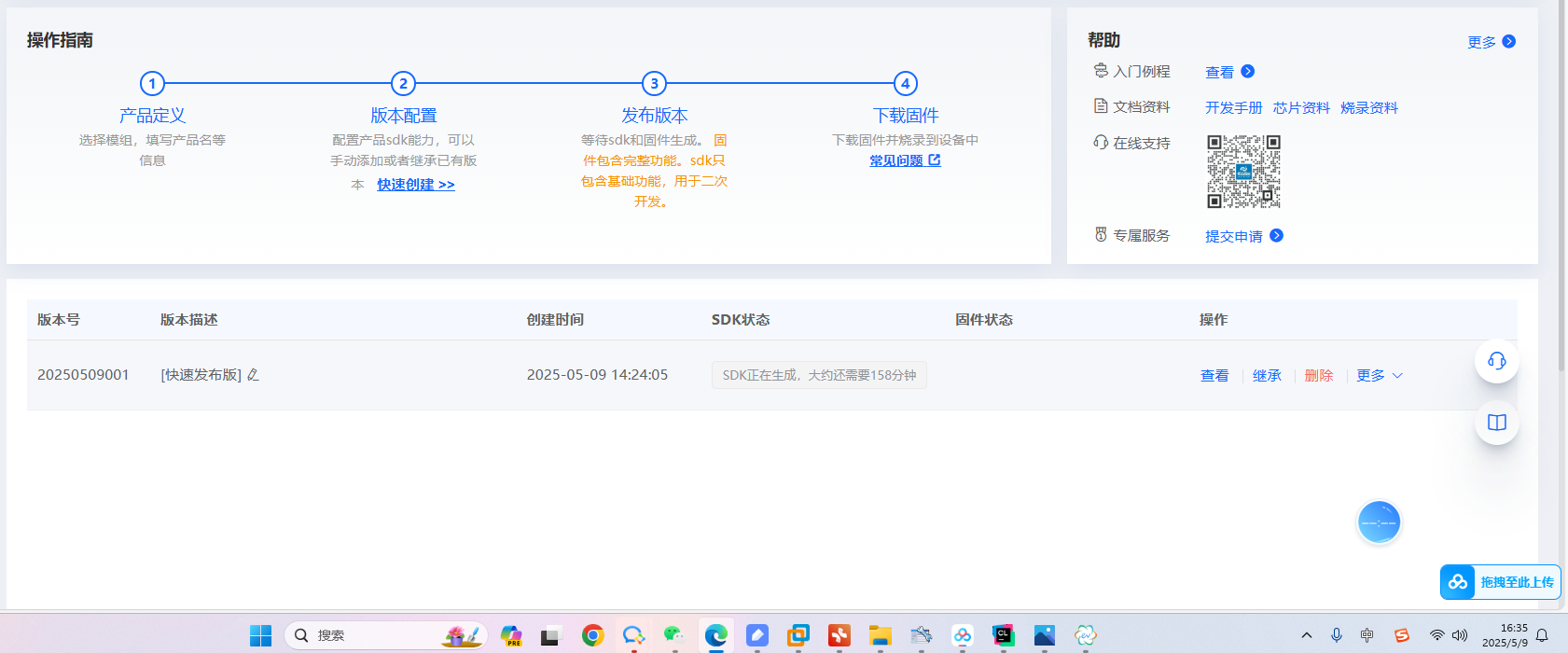This screenshot has height=653, width=1568.
Task: Open the 烧录资料 document link
Action: pyautogui.click(x=1369, y=107)
